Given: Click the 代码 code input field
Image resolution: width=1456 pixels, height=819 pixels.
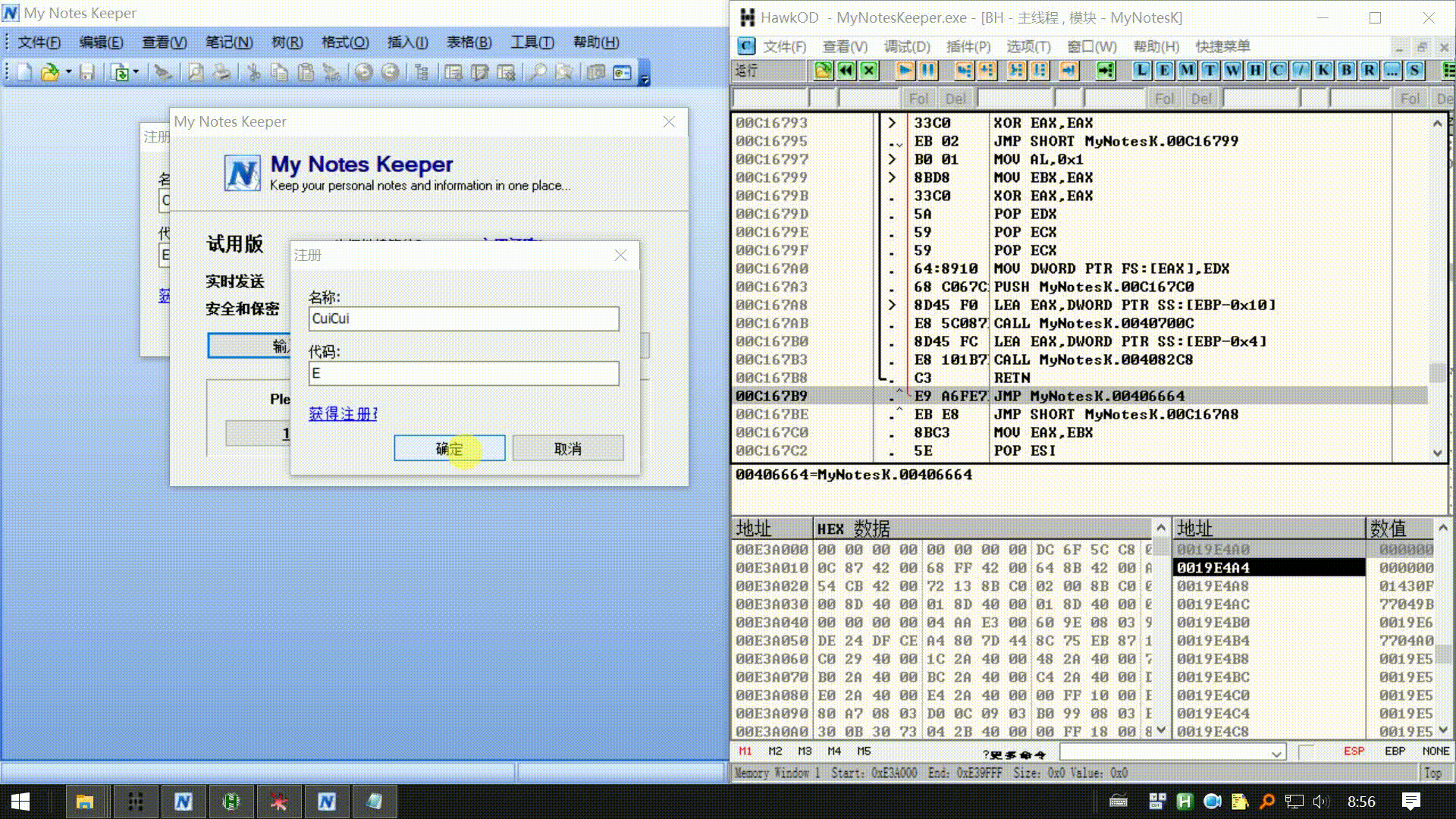Looking at the screenshot, I should click(x=463, y=373).
